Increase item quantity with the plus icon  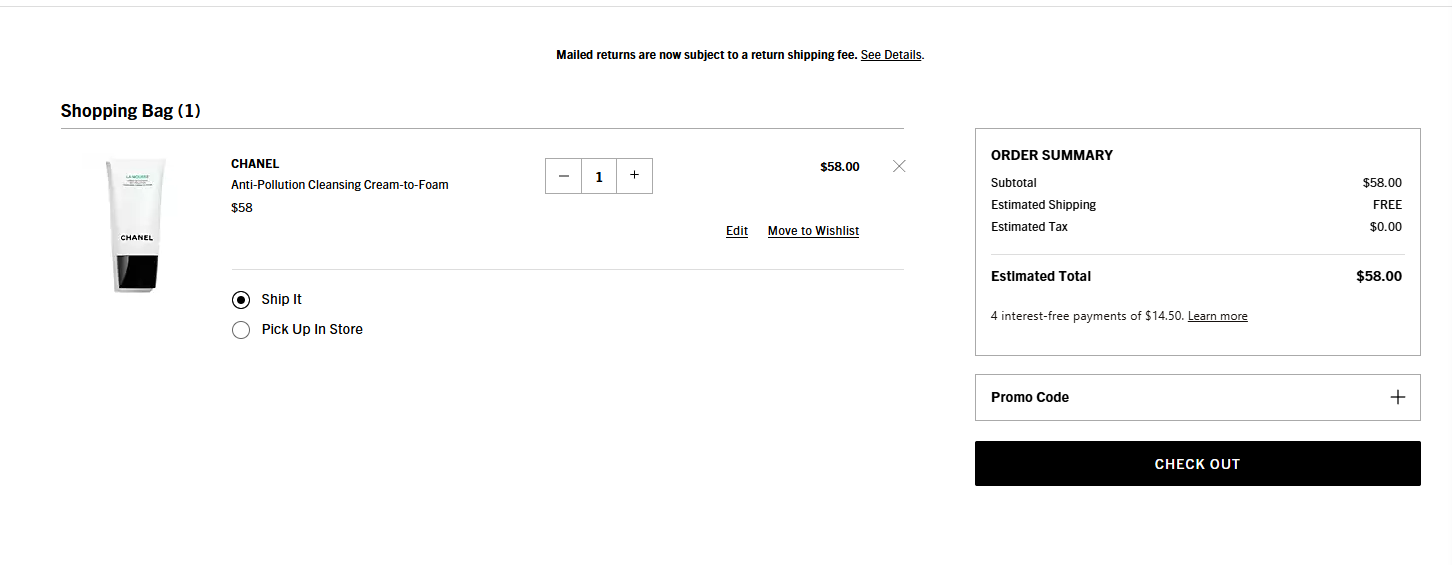click(x=634, y=176)
